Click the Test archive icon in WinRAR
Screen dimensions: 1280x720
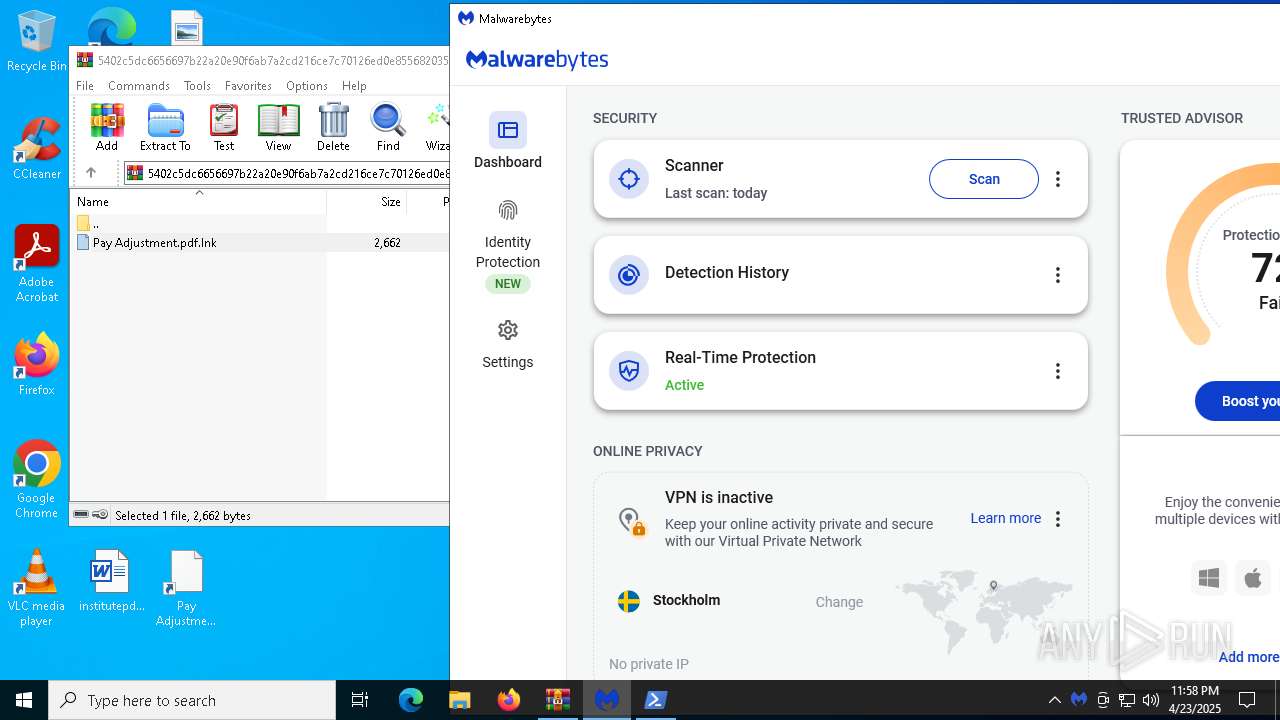[224, 128]
